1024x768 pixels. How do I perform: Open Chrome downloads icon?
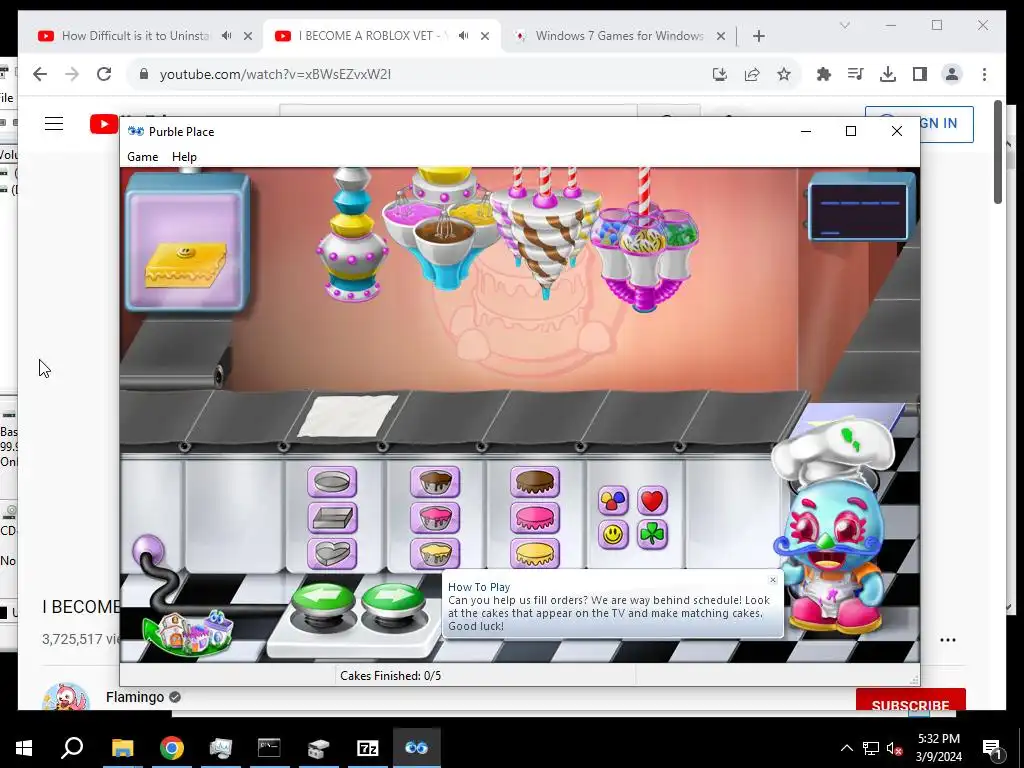pos(888,74)
